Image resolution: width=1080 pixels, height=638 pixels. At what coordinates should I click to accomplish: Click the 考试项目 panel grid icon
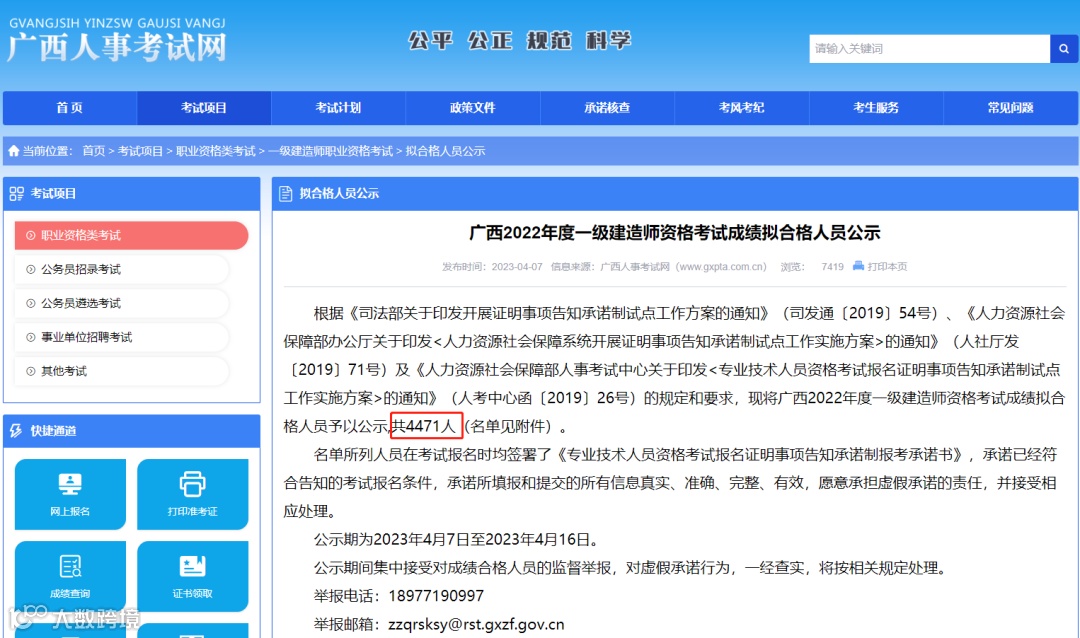17,194
